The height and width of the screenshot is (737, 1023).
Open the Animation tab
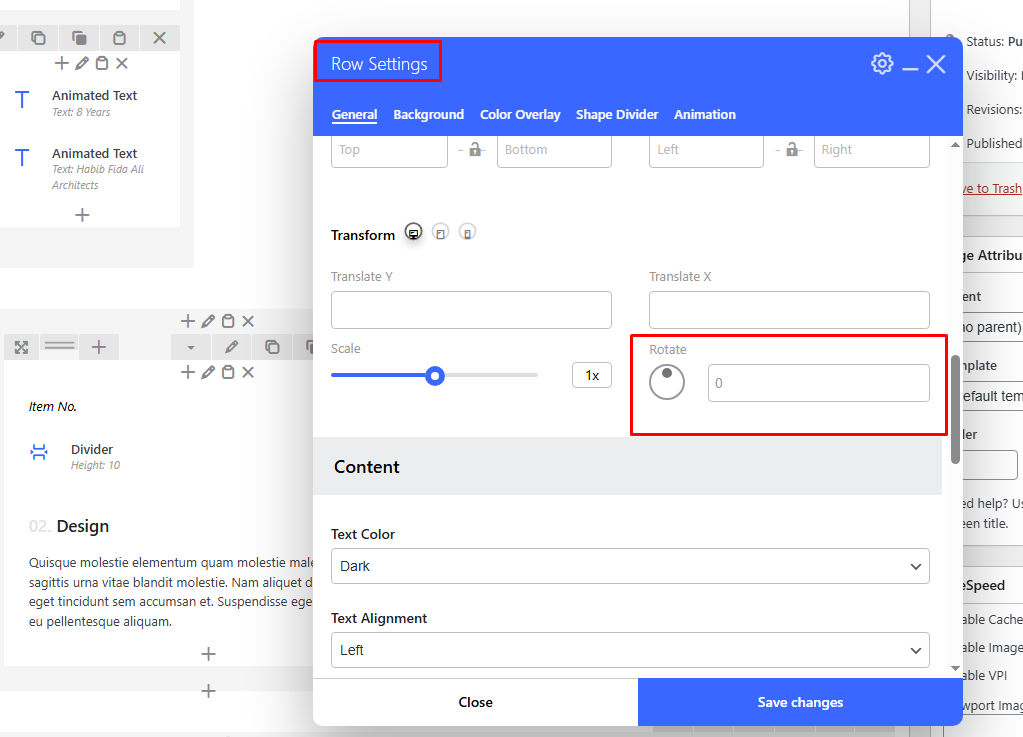tap(704, 115)
